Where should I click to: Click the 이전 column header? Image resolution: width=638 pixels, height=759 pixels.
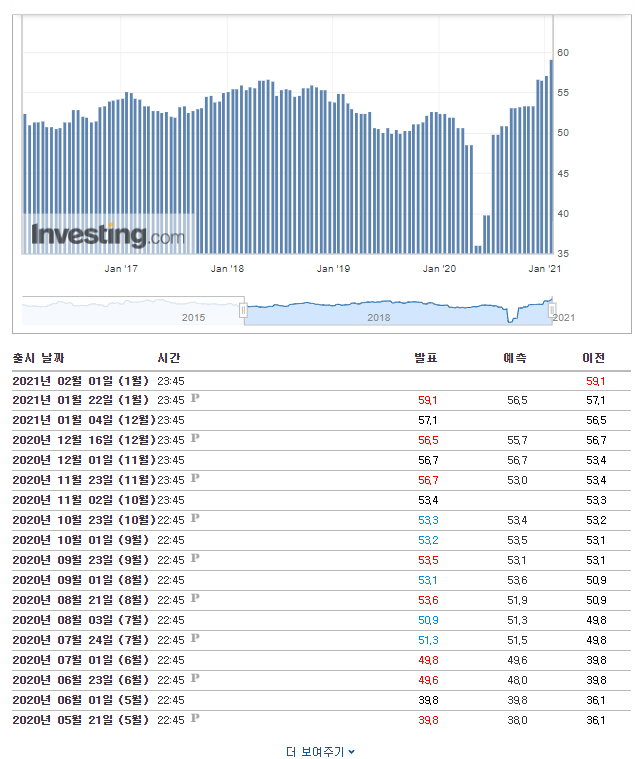593,358
